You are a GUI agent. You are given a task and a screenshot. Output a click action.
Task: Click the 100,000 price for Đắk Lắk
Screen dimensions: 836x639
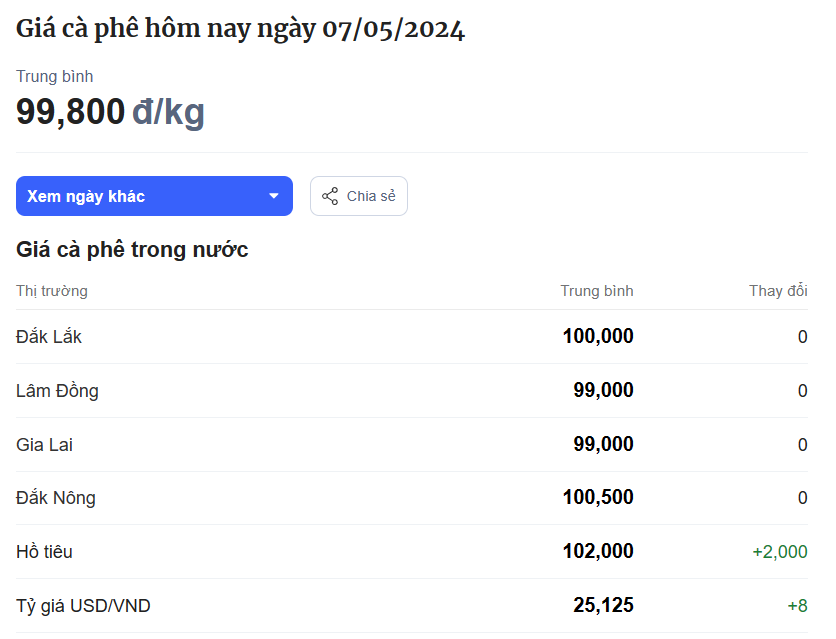[x=598, y=336]
